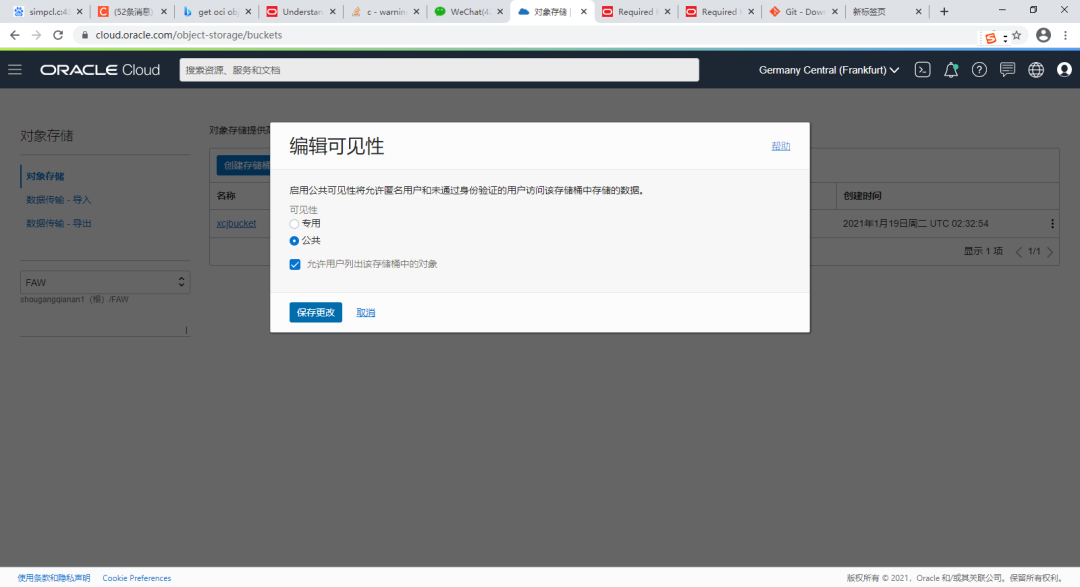This screenshot has width=1080, height=587.
Task: Go forward with browser forward arrow
Action: tap(37, 35)
